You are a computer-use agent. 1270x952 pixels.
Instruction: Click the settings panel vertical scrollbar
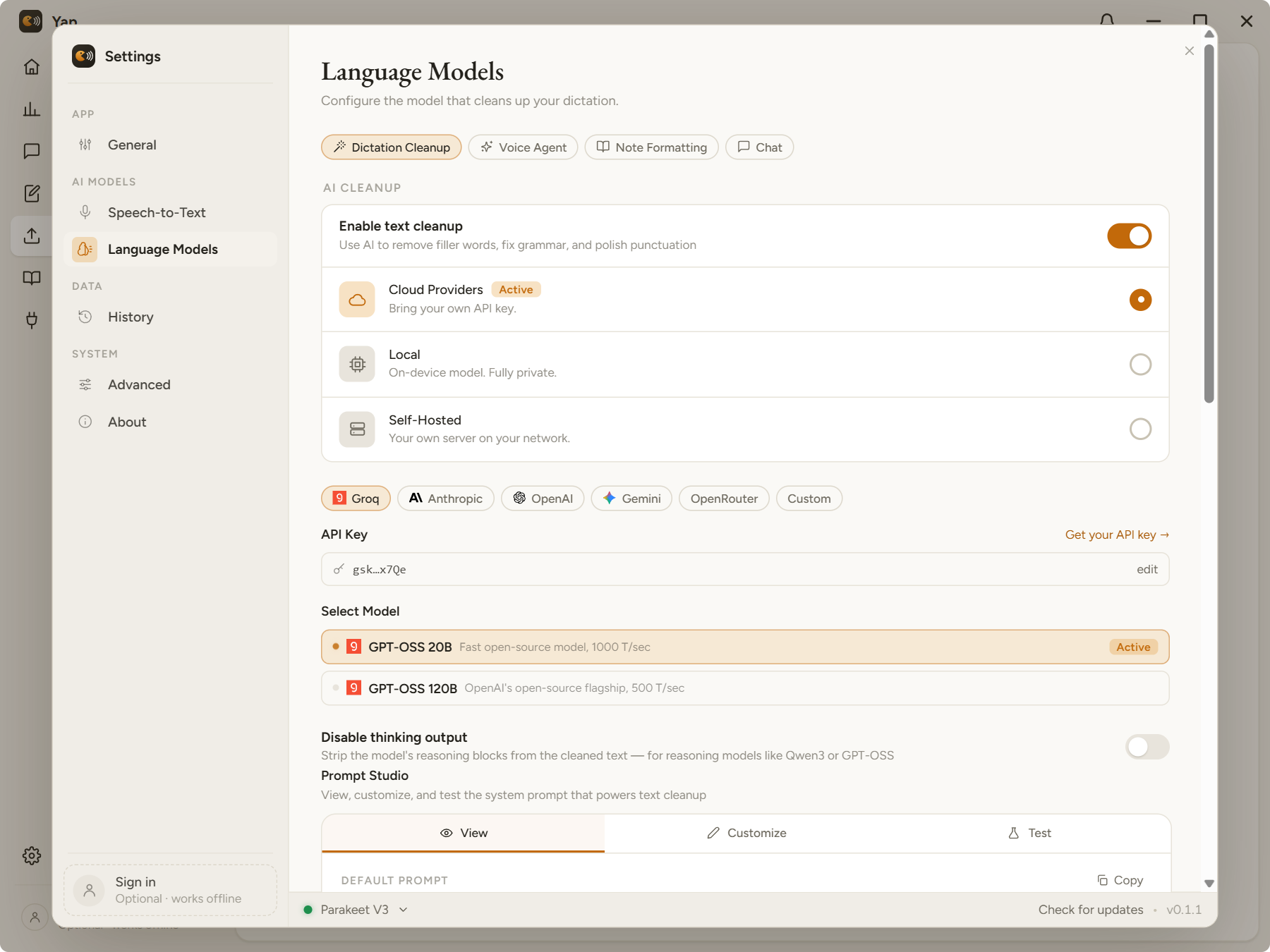click(x=1209, y=224)
